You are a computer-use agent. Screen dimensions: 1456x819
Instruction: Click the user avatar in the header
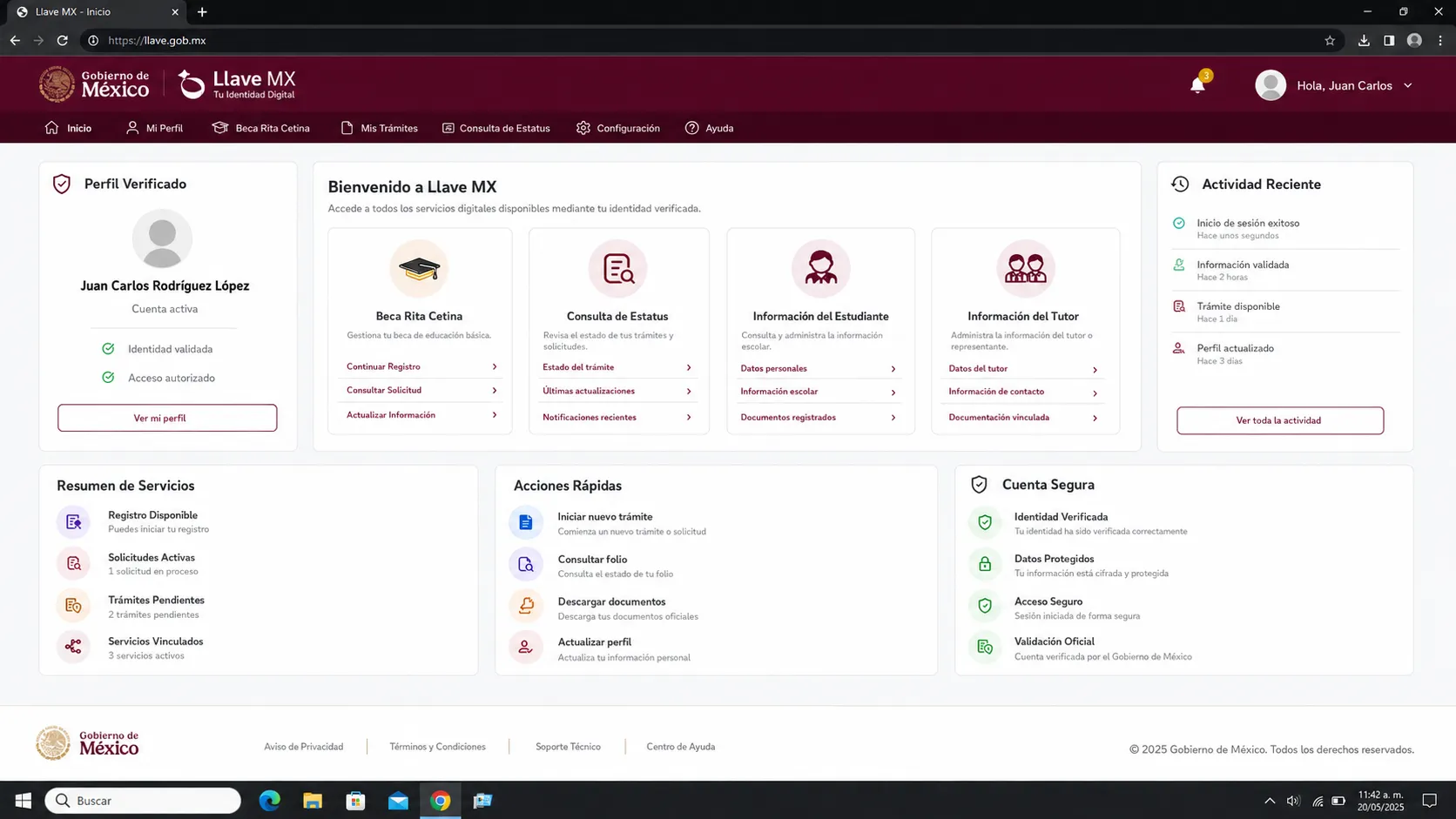tap(1271, 85)
